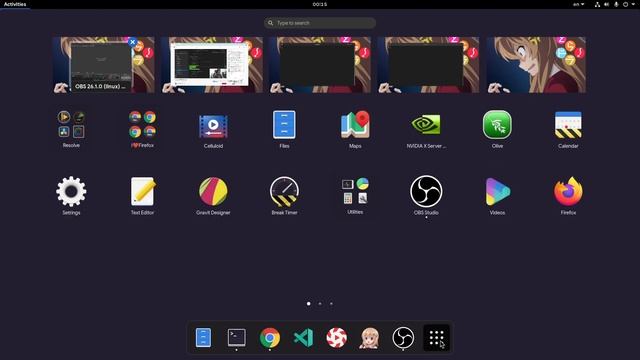Open Break Timer app

[284, 196]
